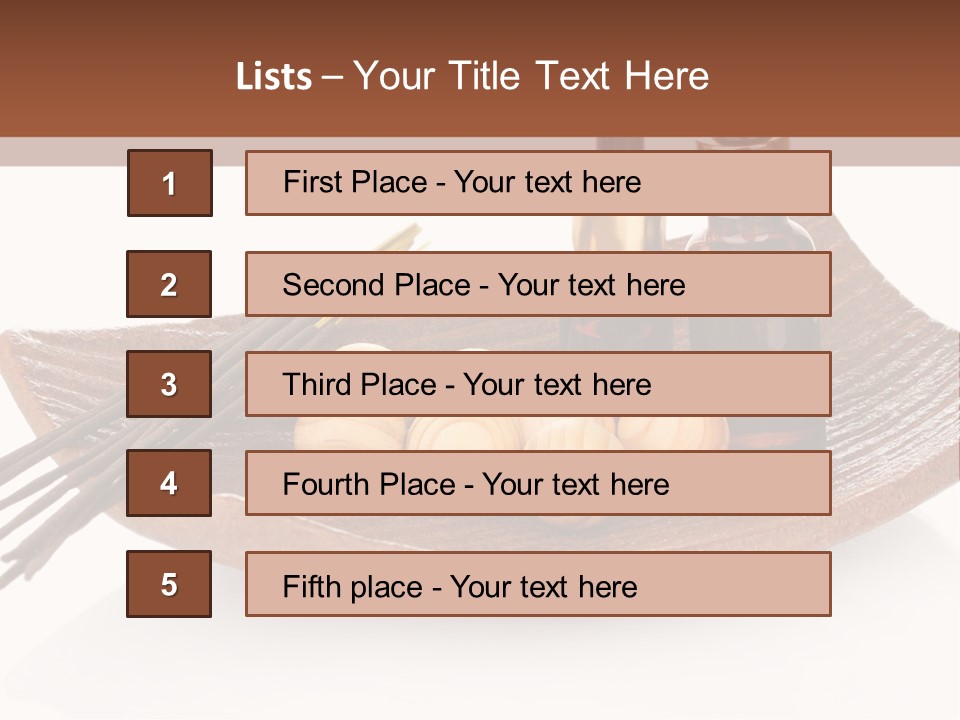
Task: Select the number 2 box
Action: click(169, 284)
